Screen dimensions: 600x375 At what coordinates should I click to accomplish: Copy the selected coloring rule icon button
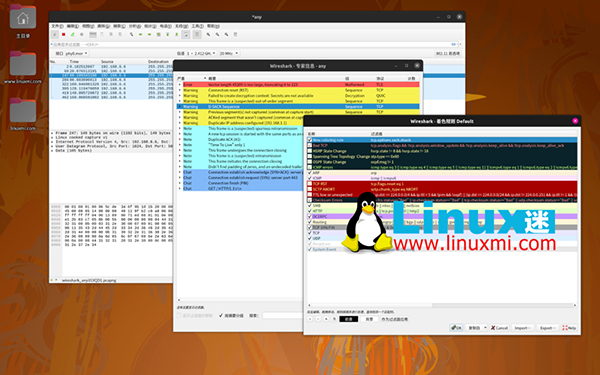tap(326, 319)
